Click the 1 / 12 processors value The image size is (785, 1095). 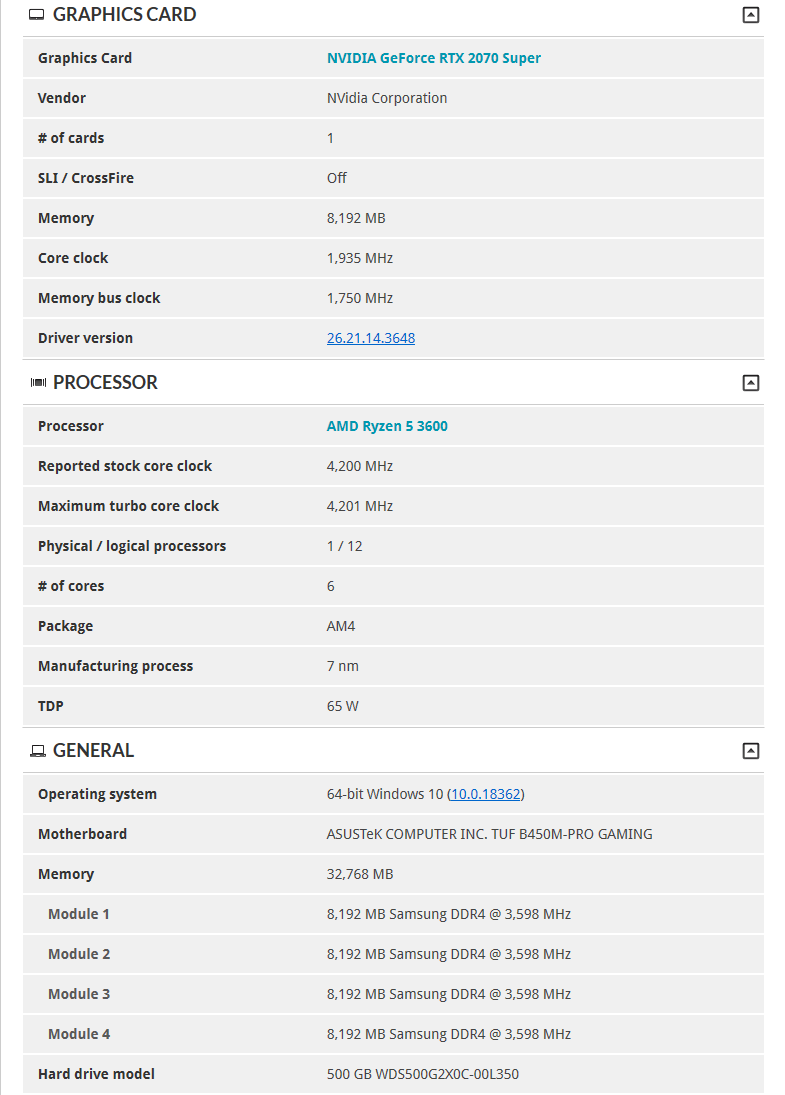click(344, 546)
